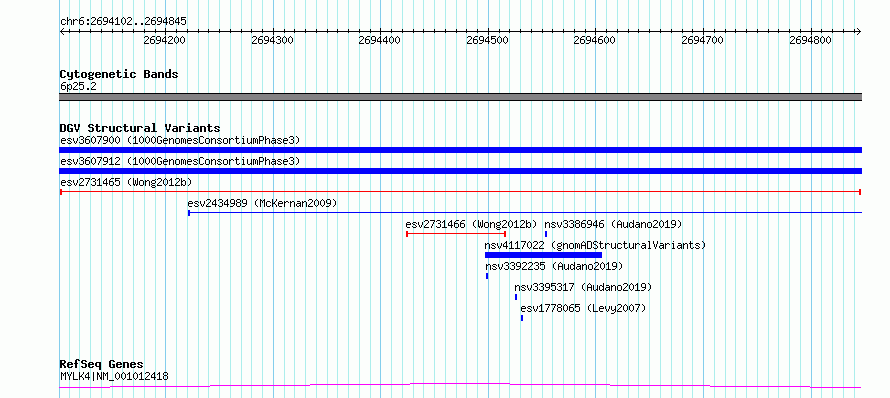Click ruler position 2694400
890x398 pixels.
point(380,40)
